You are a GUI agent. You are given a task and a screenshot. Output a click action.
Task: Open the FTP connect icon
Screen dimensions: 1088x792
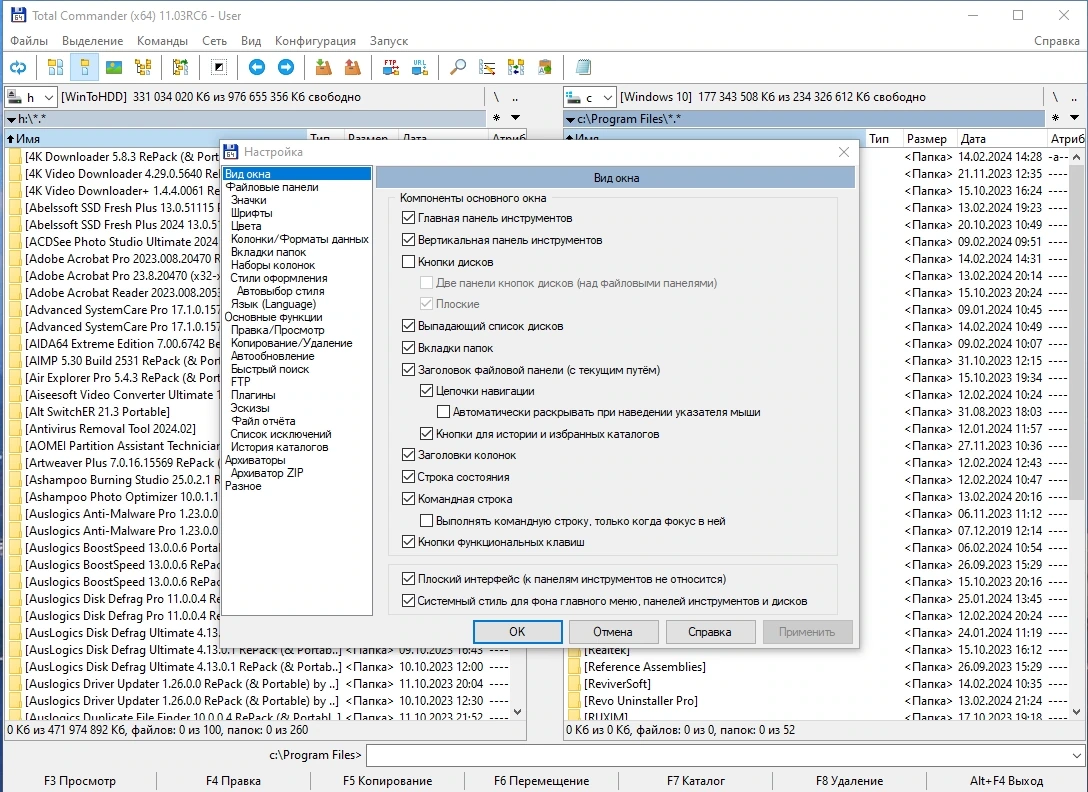[391, 67]
